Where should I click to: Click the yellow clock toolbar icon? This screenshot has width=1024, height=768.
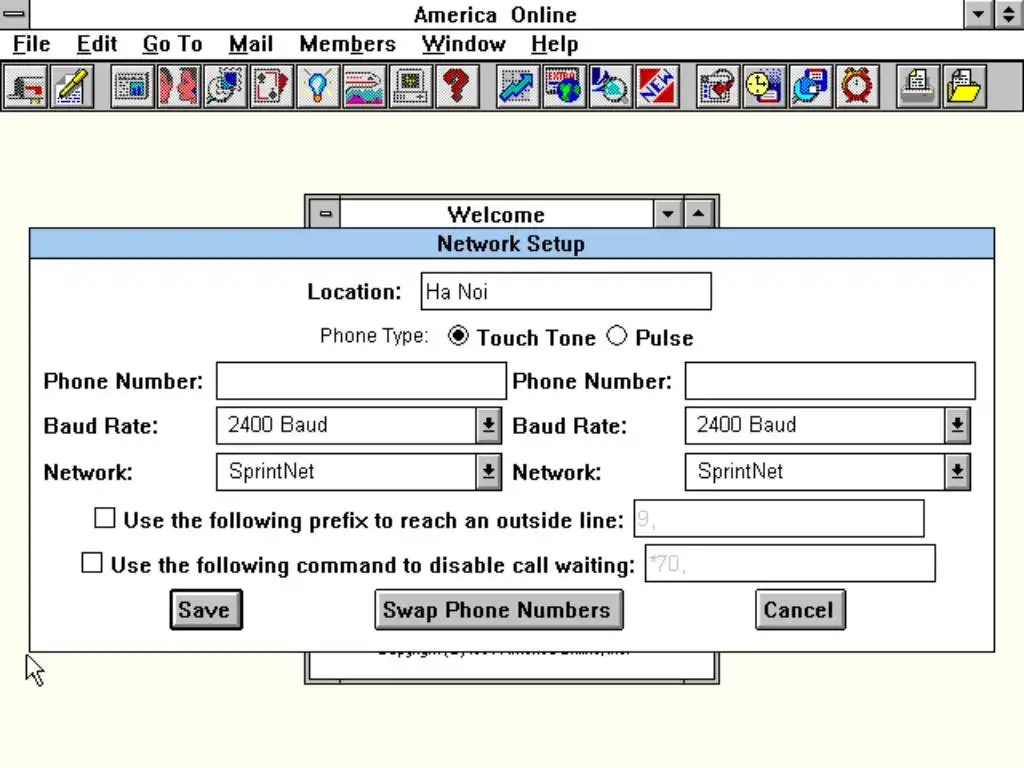(764, 86)
